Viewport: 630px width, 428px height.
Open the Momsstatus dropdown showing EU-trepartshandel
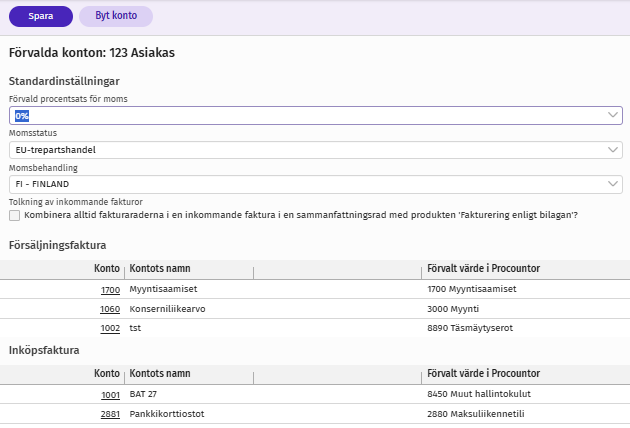(x=316, y=150)
